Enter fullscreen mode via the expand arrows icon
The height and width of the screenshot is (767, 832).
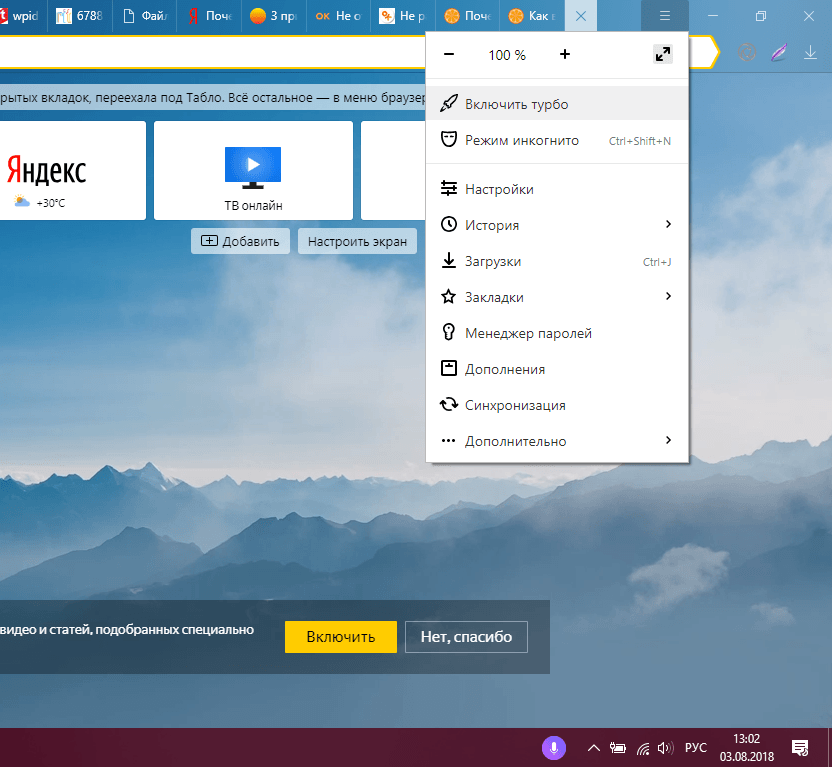pos(663,54)
